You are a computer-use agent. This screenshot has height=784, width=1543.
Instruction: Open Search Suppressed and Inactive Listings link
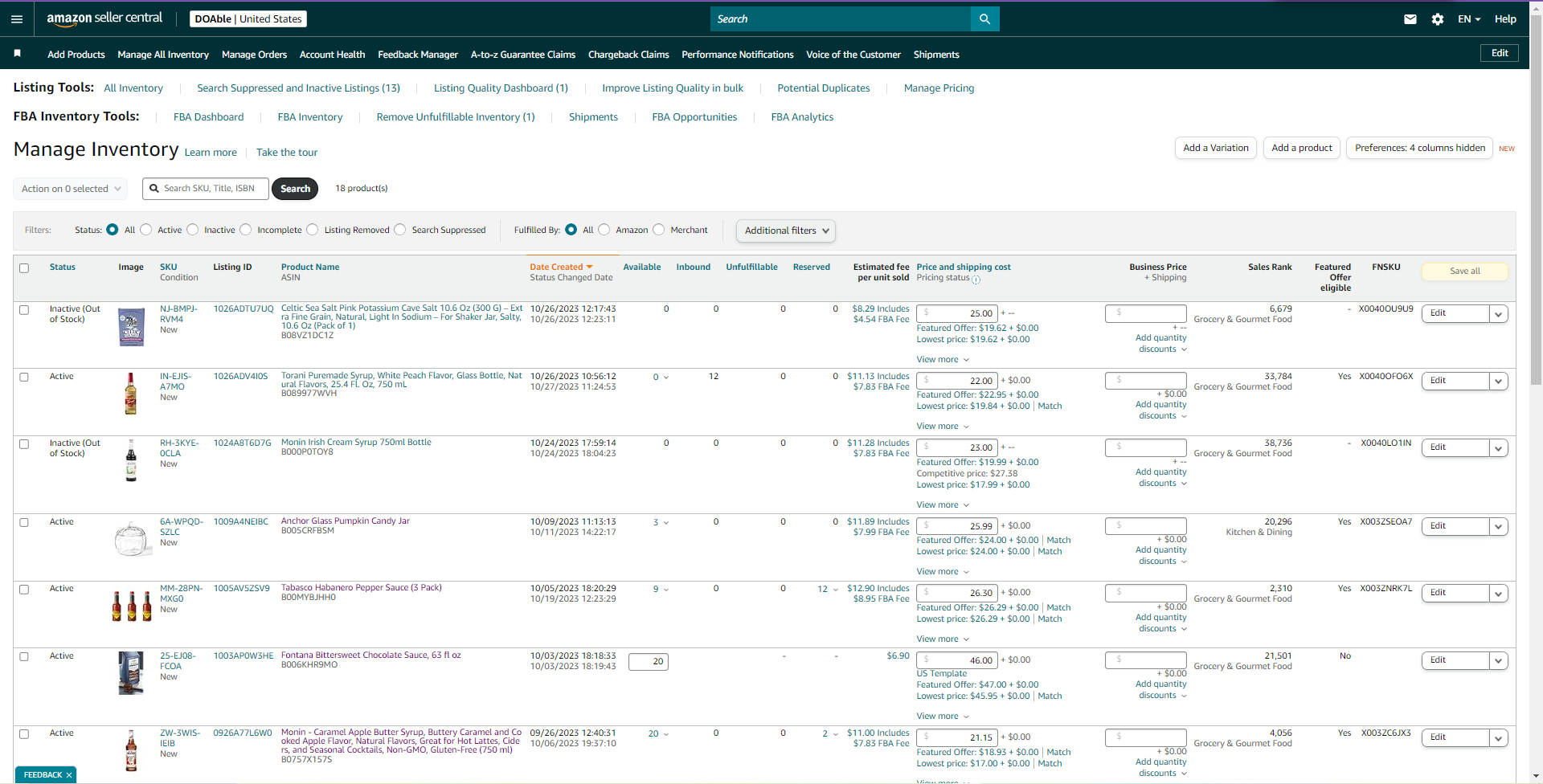(x=298, y=88)
